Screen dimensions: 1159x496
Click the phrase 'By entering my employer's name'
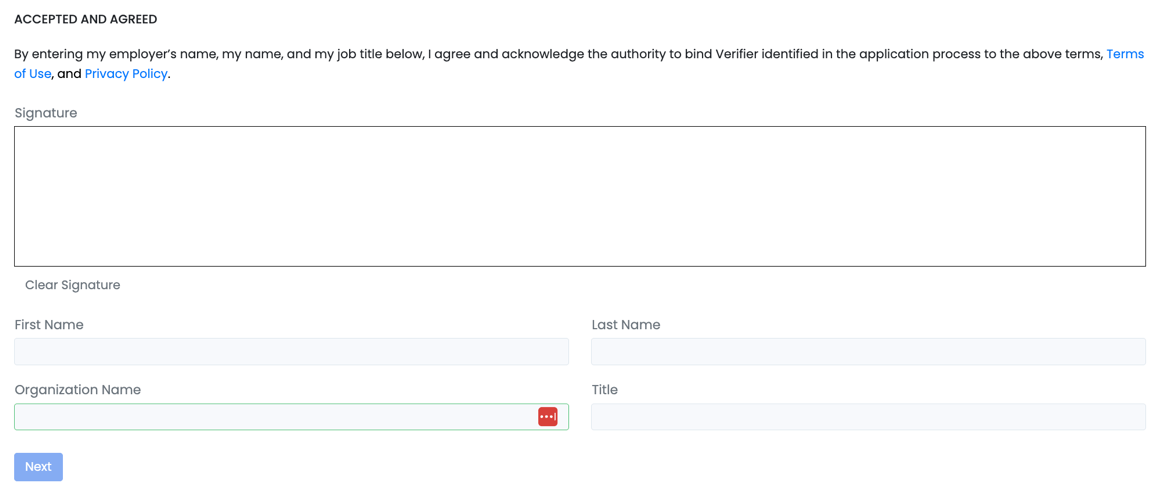point(112,54)
